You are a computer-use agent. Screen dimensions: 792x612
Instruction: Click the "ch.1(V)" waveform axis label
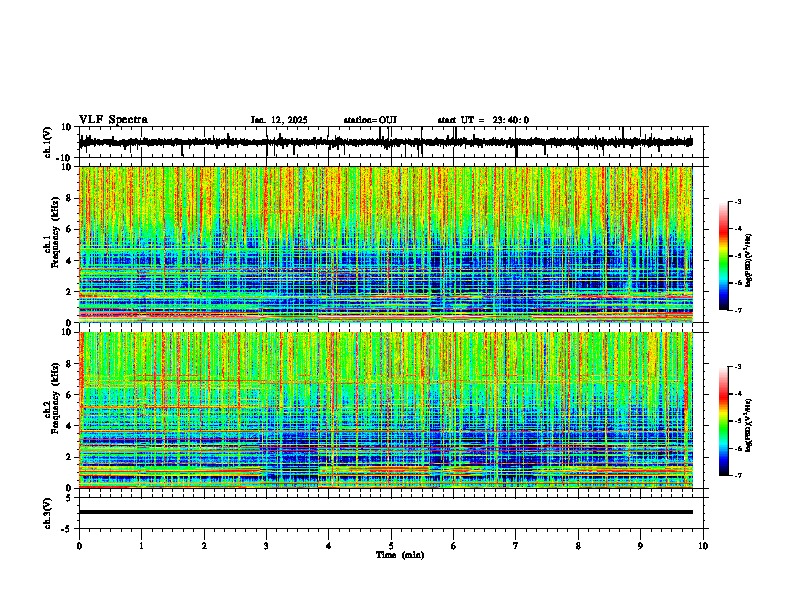click(x=48, y=142)
